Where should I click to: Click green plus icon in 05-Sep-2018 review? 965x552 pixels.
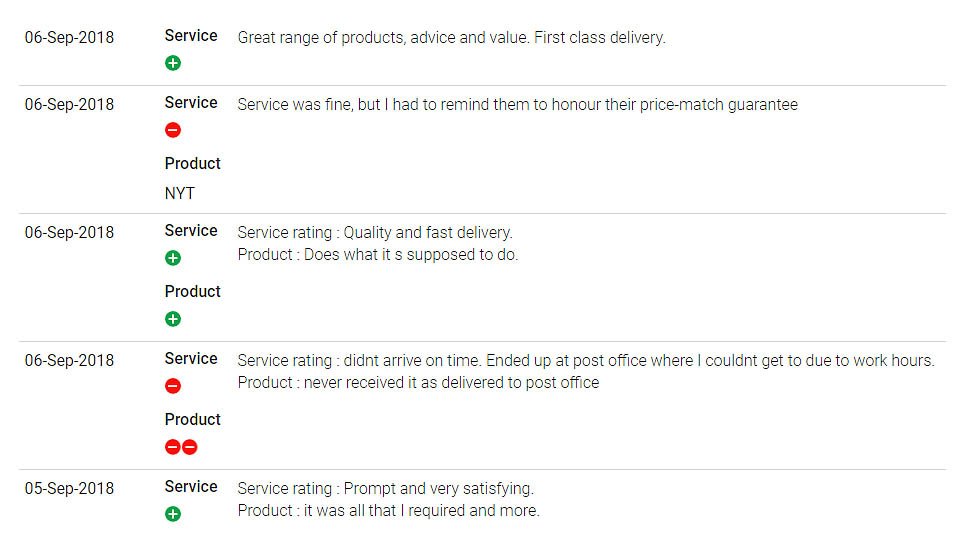173,514
